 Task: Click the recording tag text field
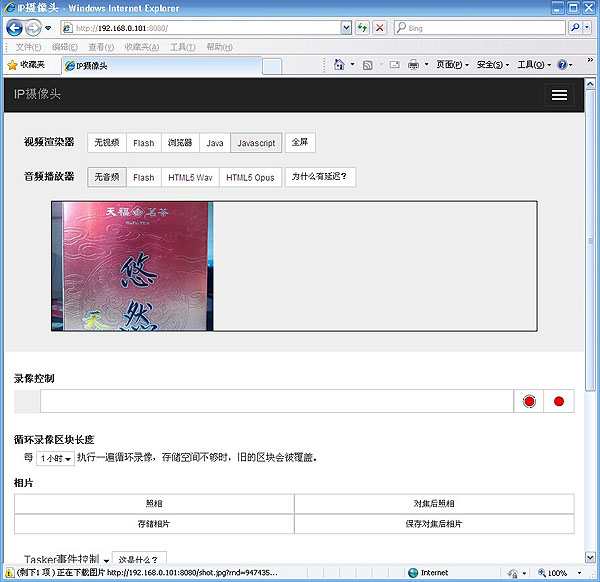[x=277, y=401]
